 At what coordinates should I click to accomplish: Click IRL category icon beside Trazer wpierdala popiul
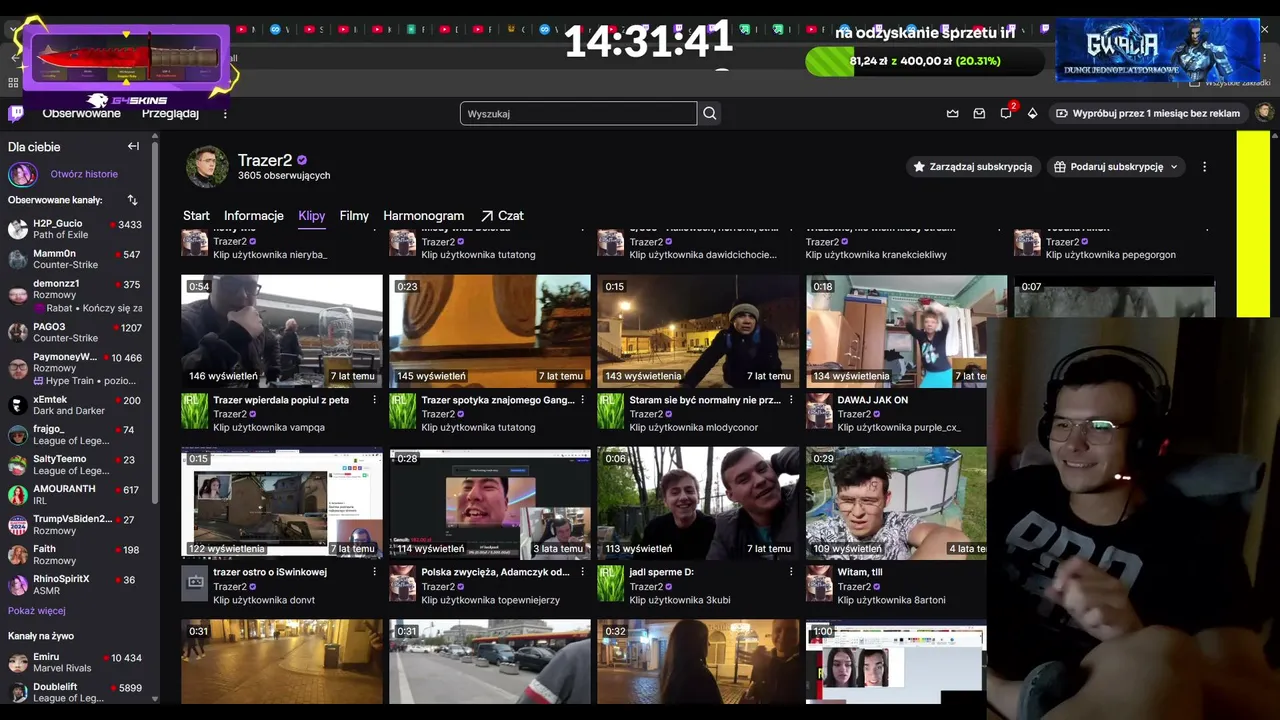[x=194, y=411]
